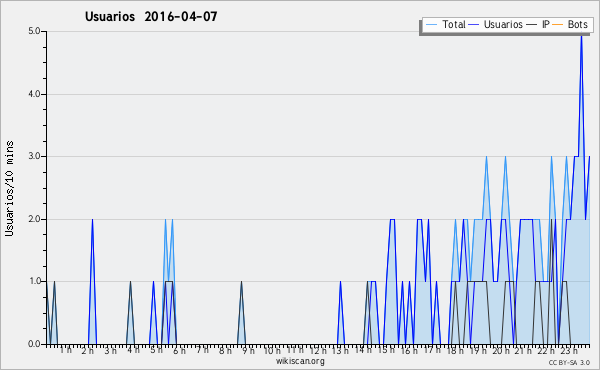Click the '3 h' x-axis label
The width and height of the screenshot is (600, 370).
pos(111,351)
